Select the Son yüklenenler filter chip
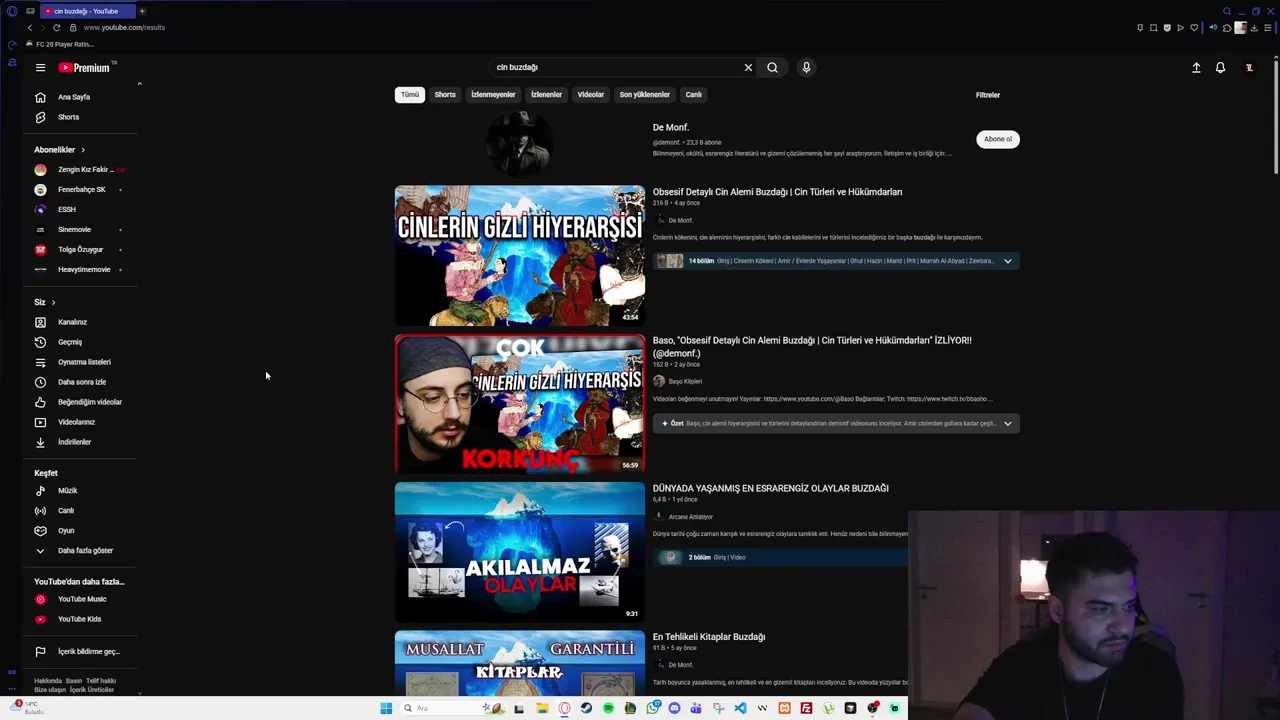1280x720 pixels. (x=645, y=95)
